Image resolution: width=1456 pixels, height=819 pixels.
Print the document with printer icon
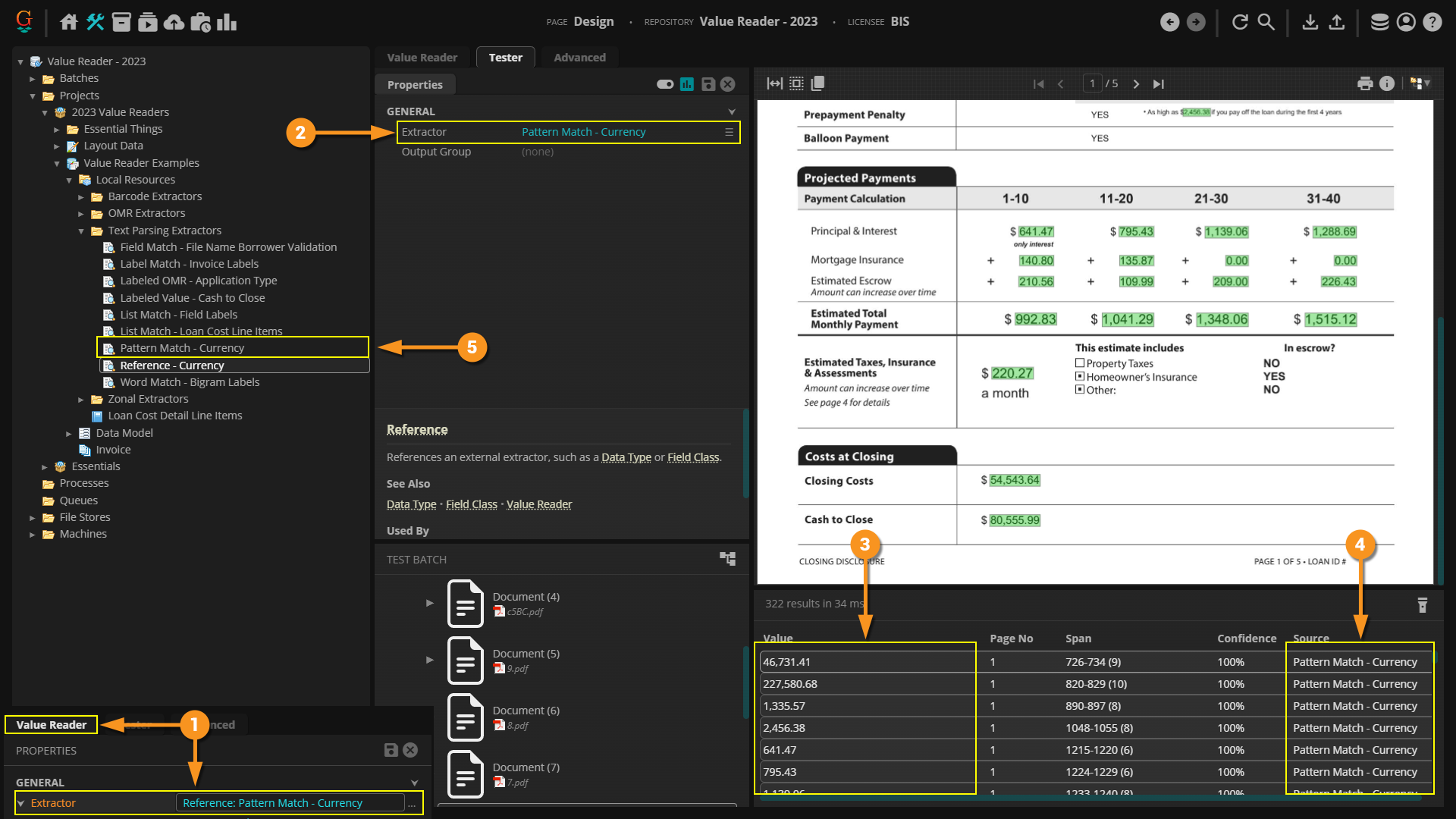(x=1365, y=83)
